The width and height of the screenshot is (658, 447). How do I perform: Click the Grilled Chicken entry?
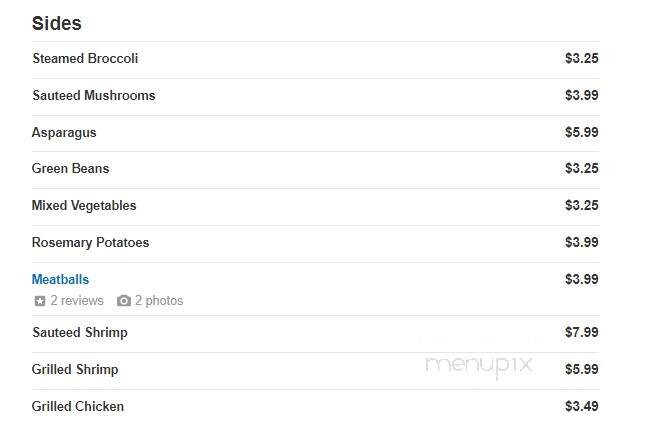(x=78, y=406)
